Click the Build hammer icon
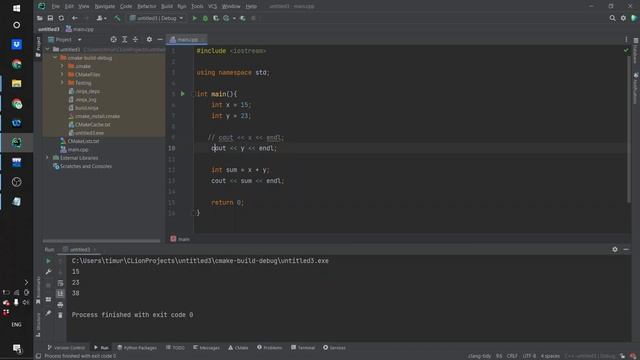The height and width of the screenshot is (360, 640). click(x=118, y=18)
